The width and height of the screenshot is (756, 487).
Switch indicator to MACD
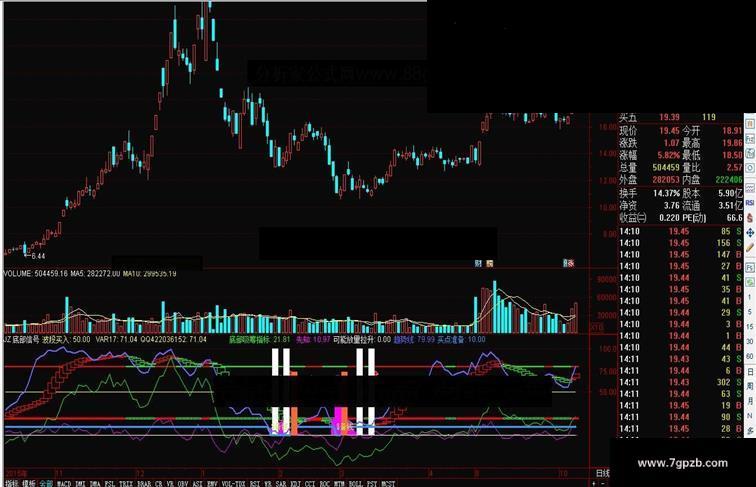click(x=64, y=483)
